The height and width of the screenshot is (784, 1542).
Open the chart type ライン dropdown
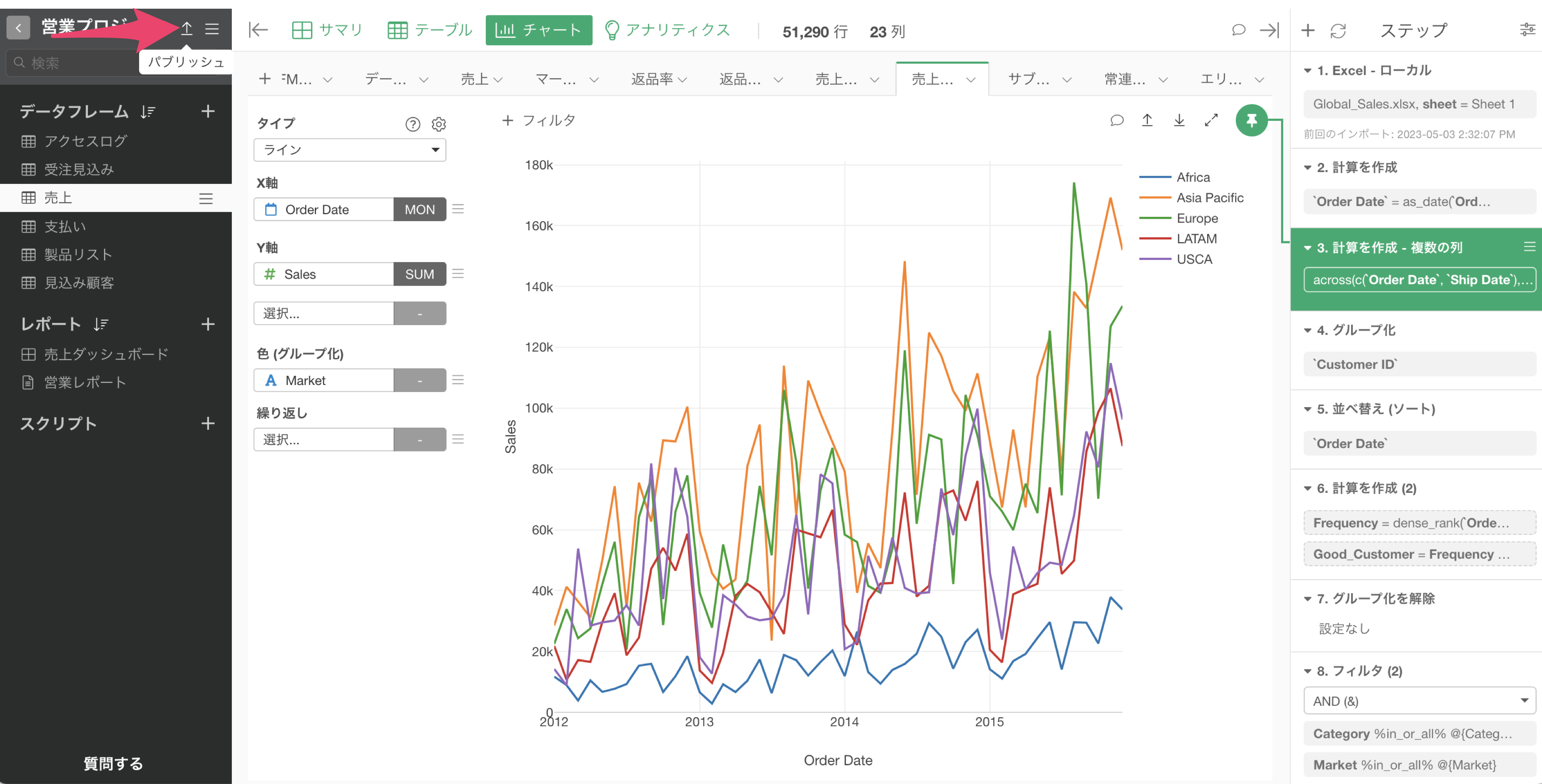point(350,150)
